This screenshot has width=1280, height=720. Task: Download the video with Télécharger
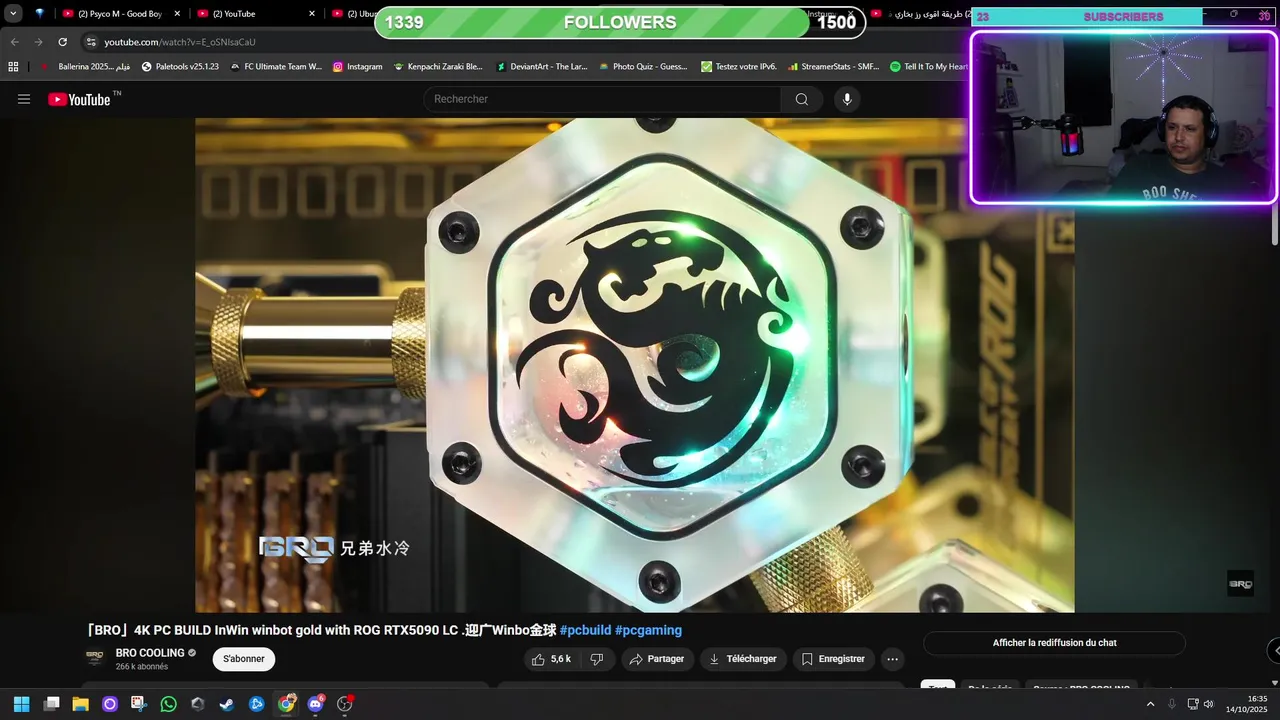click(x=742, y=659)
